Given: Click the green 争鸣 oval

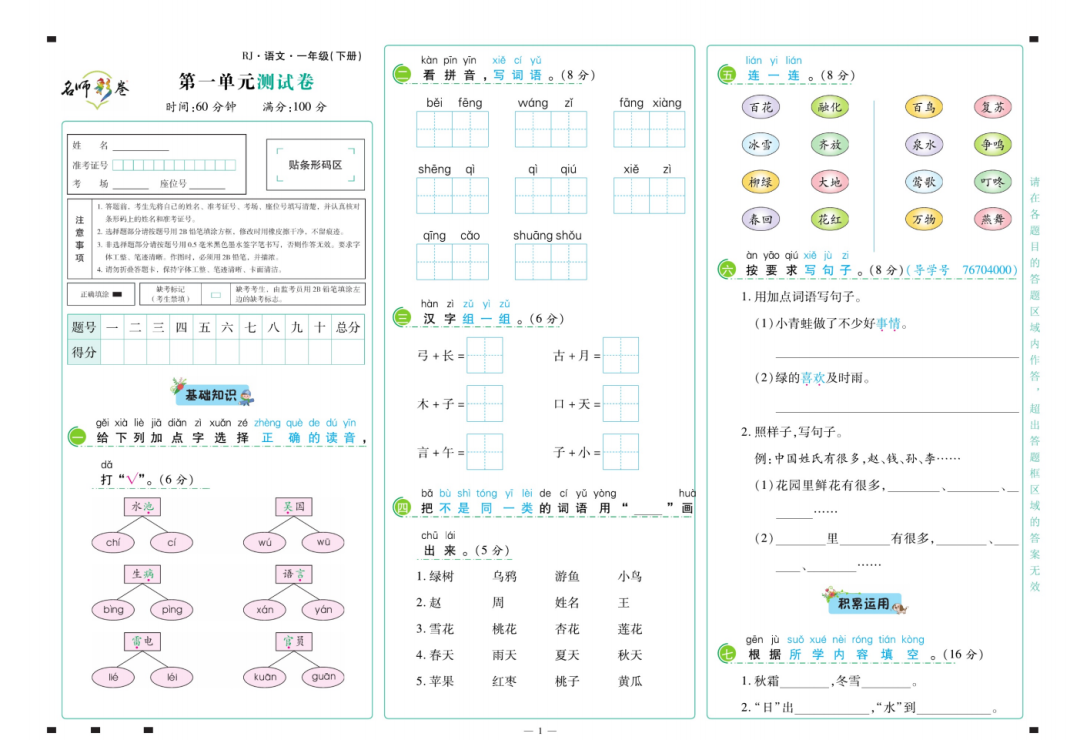Looking at the screenshot, I should pos(993,144).
